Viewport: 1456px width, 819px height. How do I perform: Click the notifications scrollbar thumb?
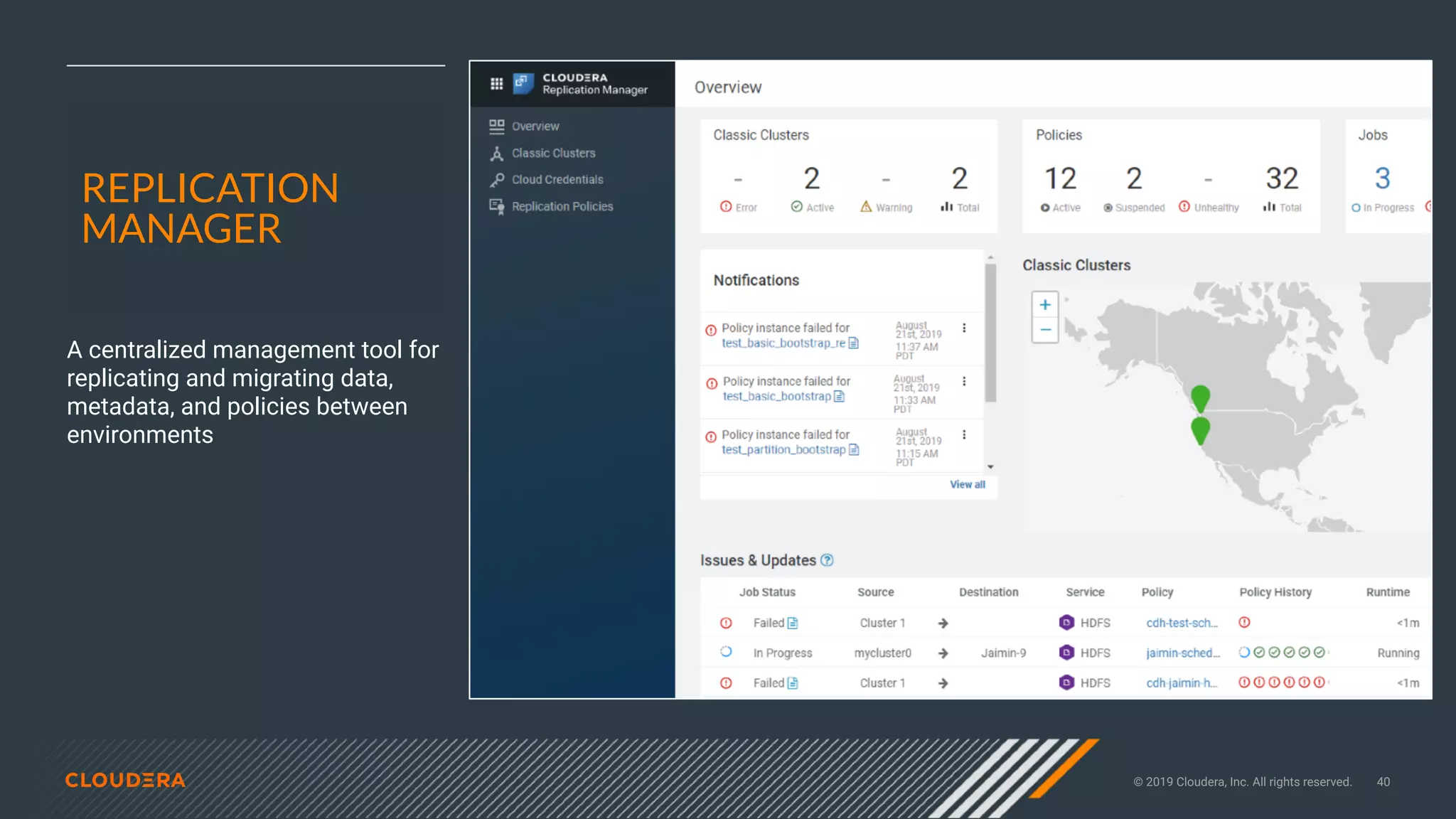pyautogui.click(x=990, y=333)
